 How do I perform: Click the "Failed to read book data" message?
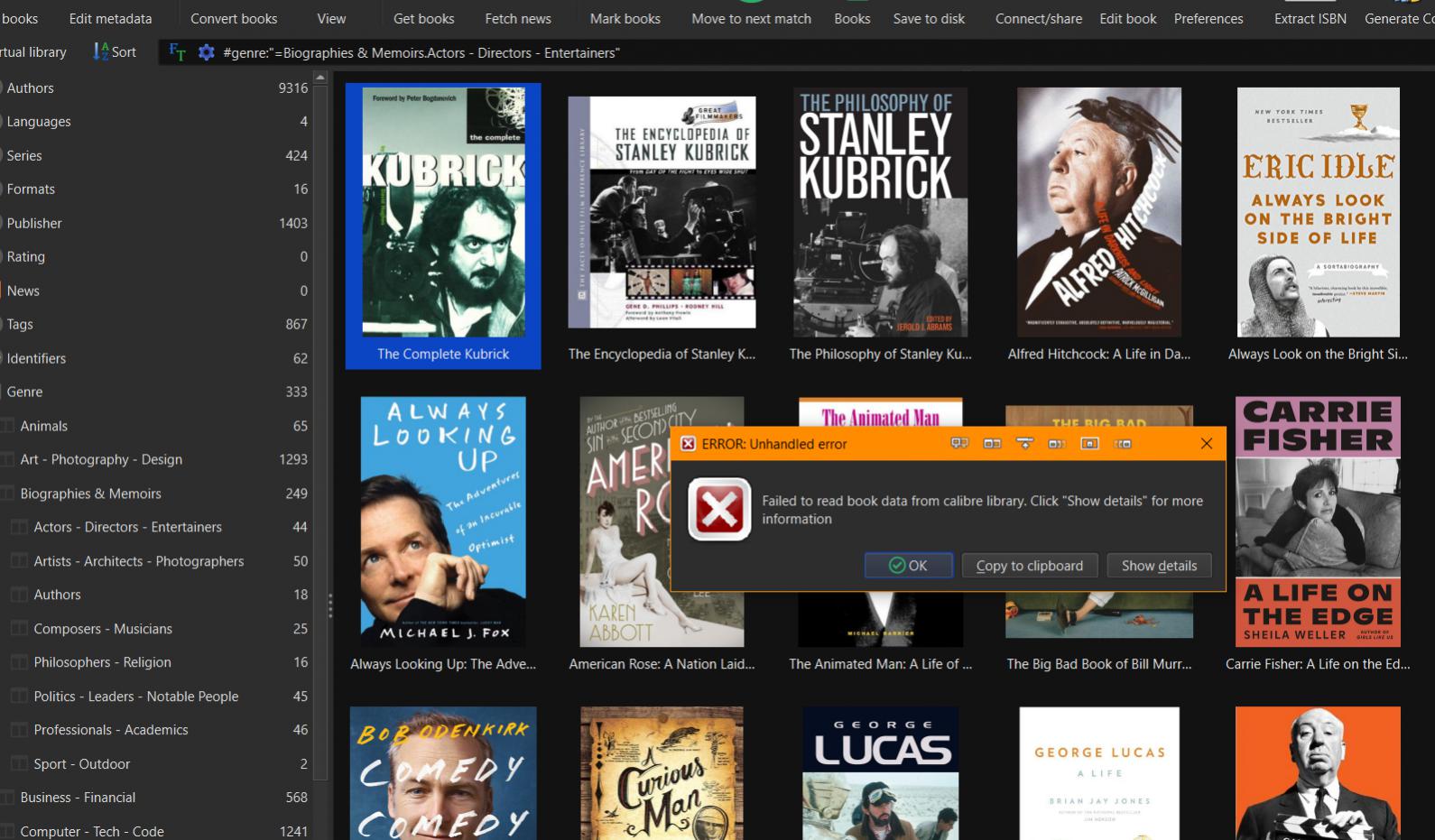point(982,510)
